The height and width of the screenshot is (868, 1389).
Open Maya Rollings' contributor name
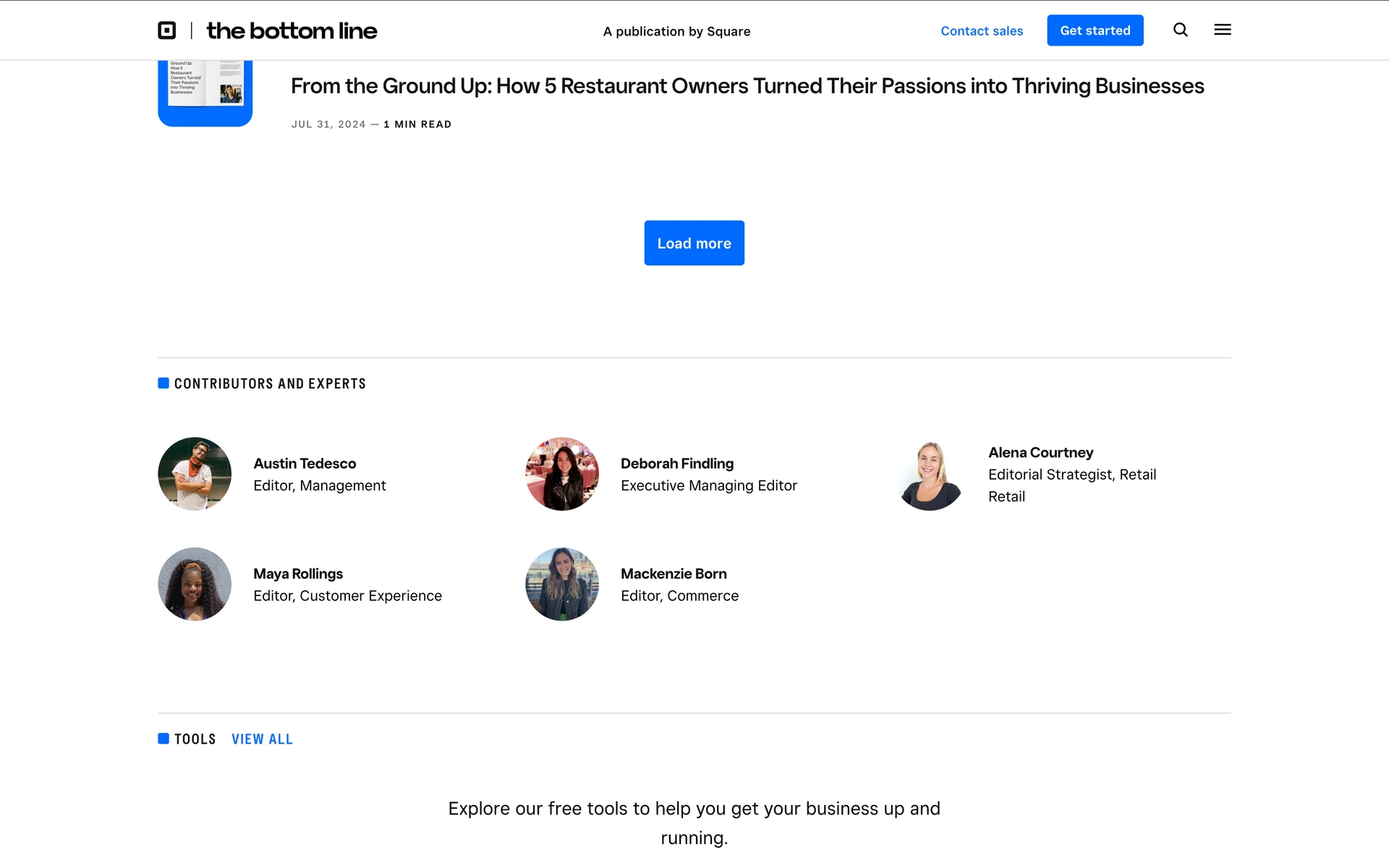point(298,574)
